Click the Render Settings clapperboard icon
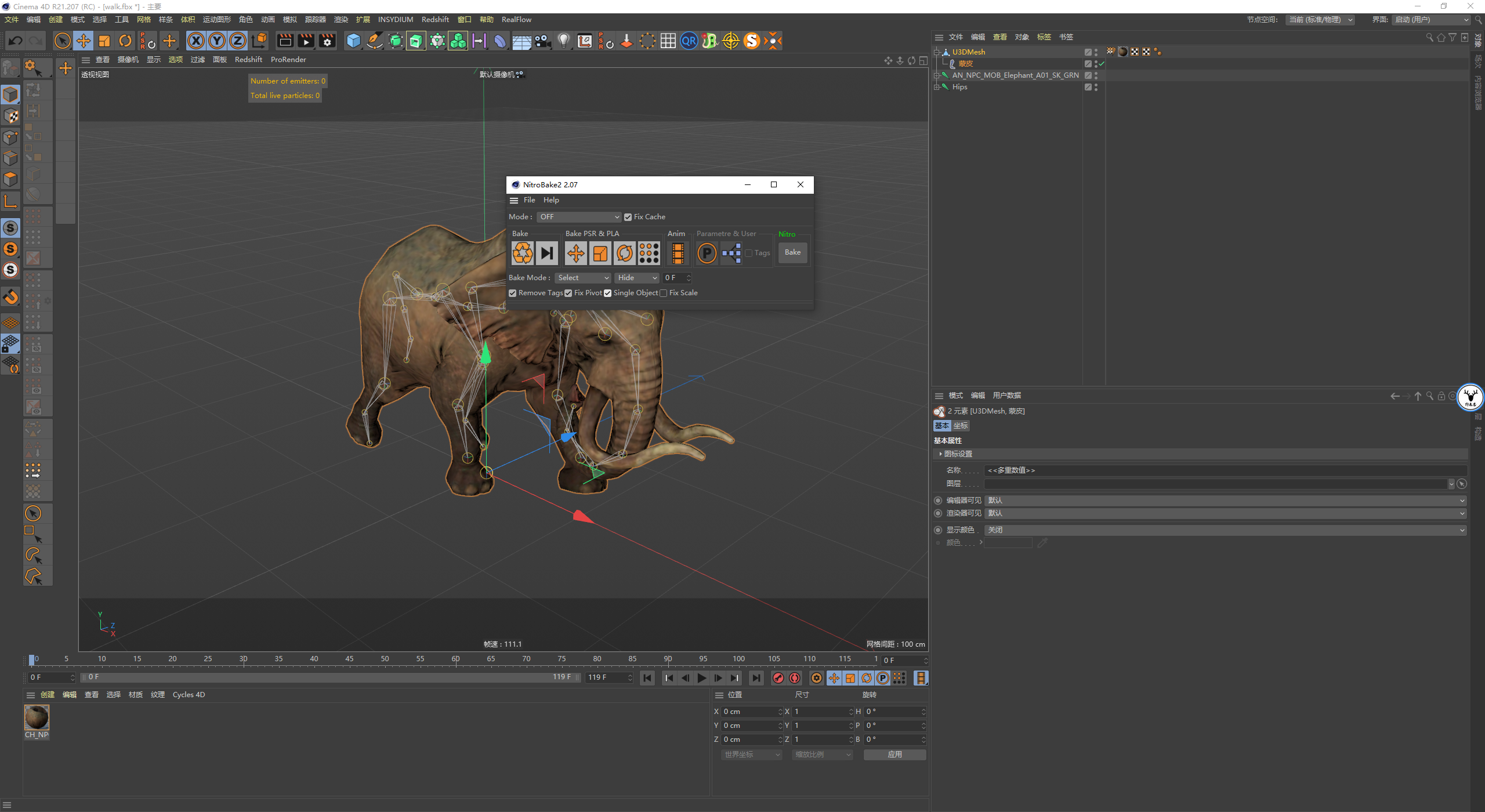This screenshot has width=1485, height=812. click(x=327, y=41)
